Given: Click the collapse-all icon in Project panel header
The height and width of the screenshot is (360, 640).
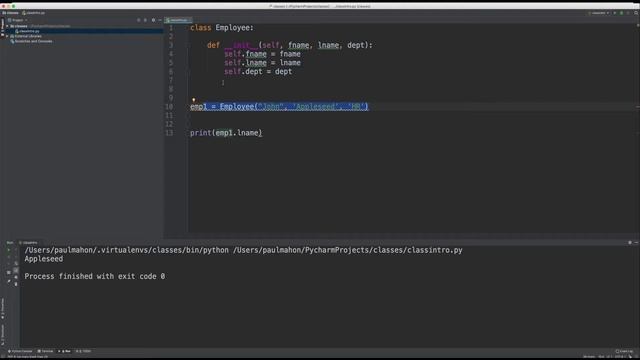Looking at the screenshot, I should click(x=145, y=20).
